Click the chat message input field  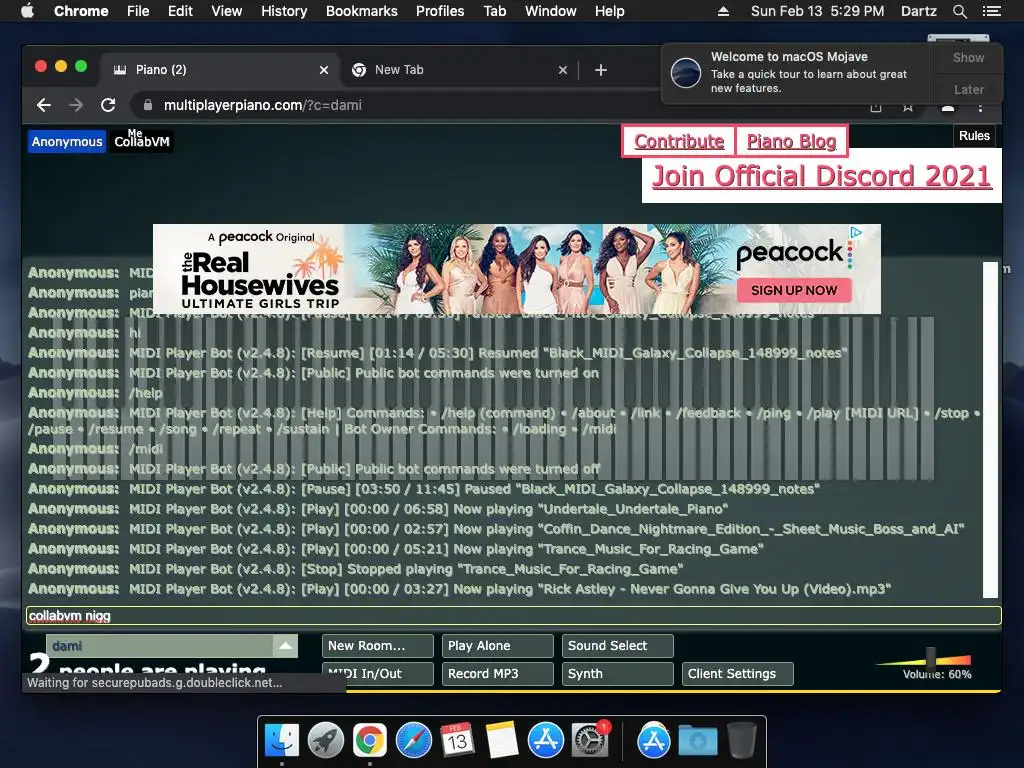513,616
